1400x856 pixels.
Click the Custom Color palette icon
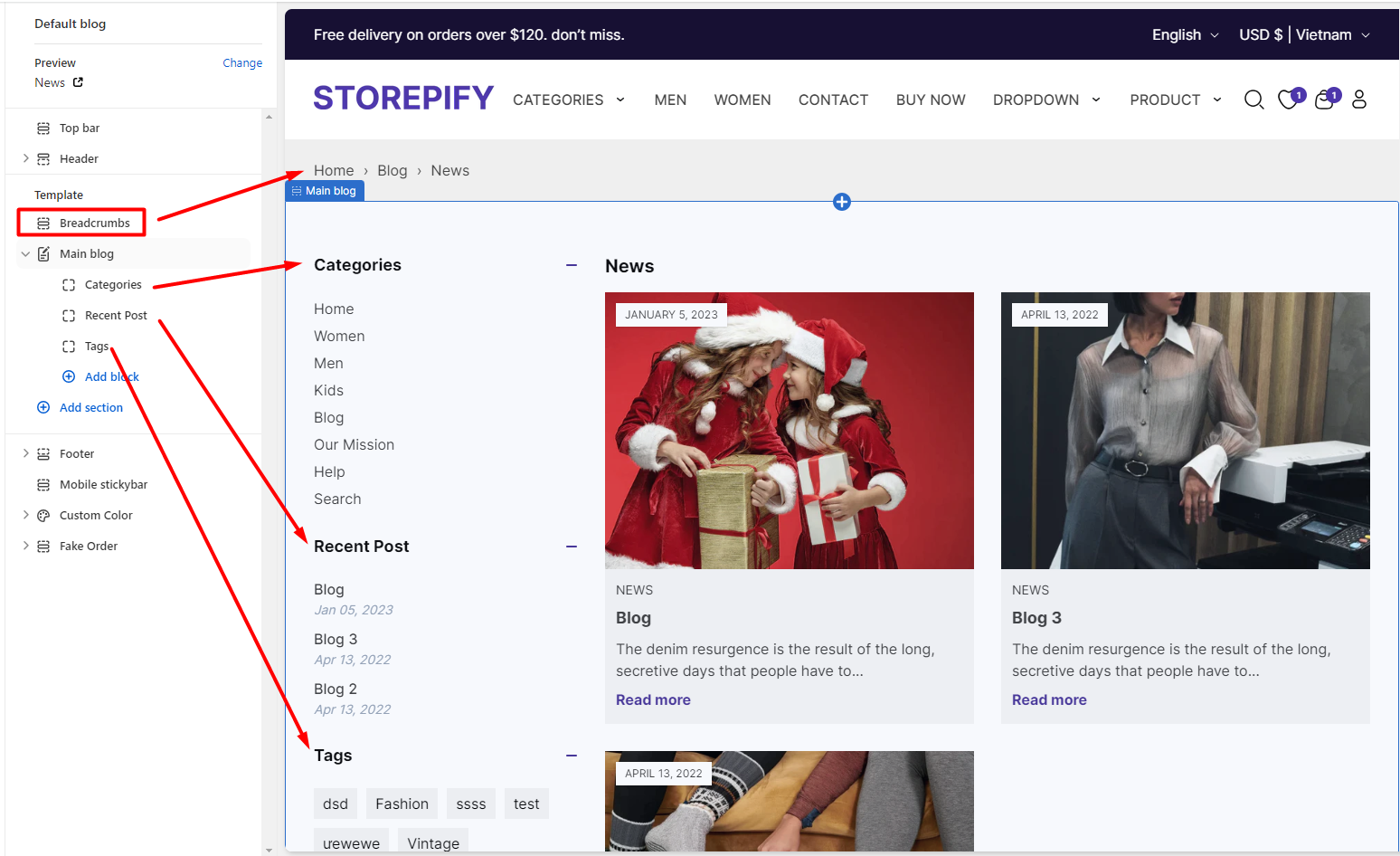click(43, 516)
